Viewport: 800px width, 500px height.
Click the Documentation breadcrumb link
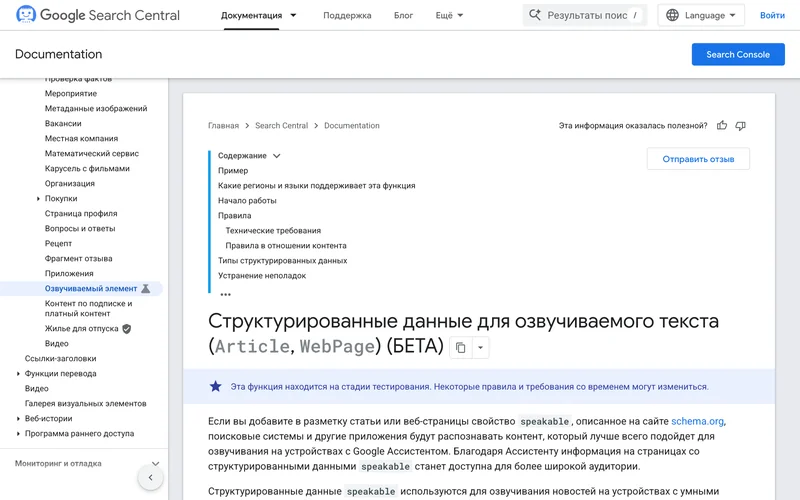point(352,126)
